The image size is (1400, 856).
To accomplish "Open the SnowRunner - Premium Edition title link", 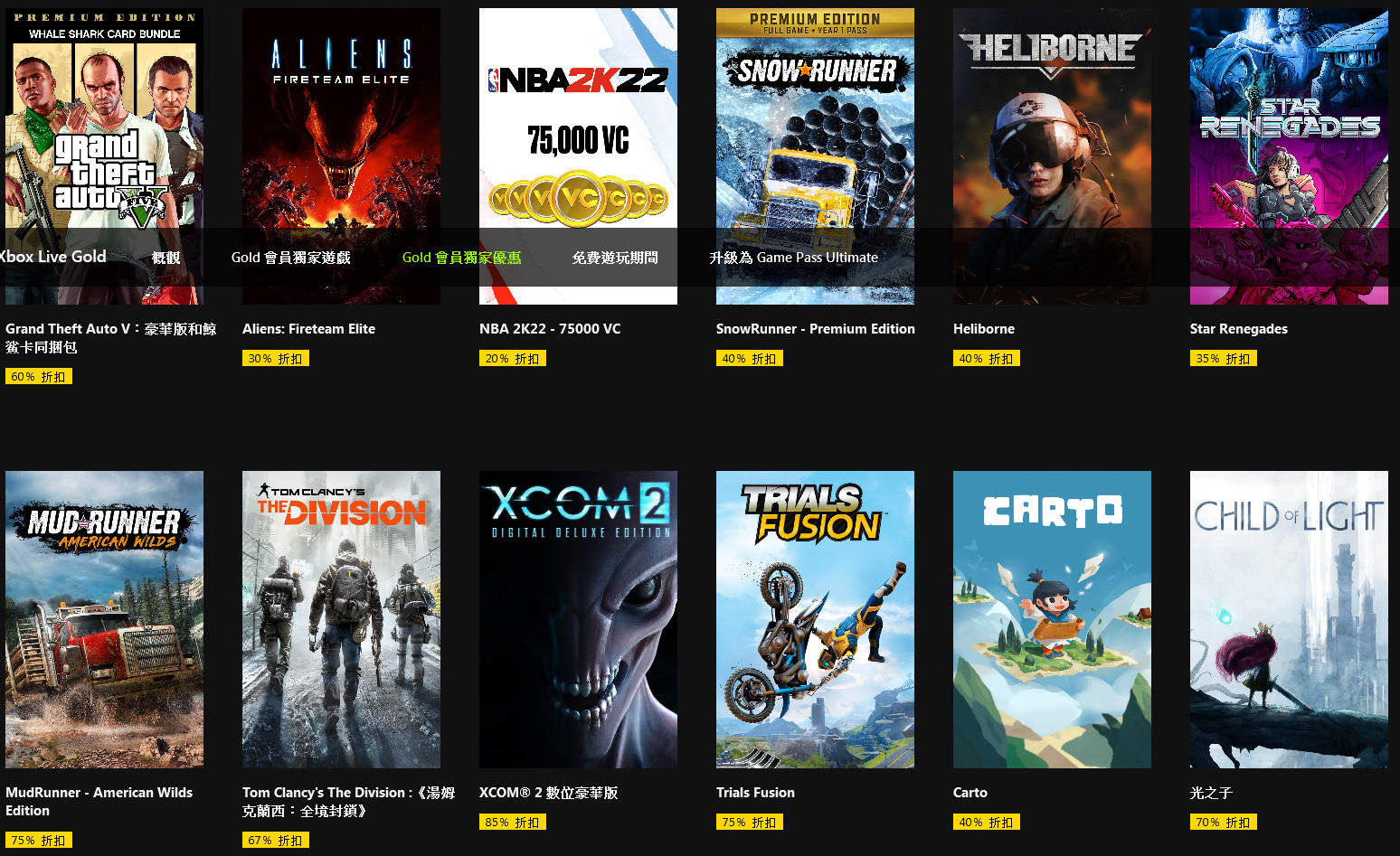I will point(815,329).
